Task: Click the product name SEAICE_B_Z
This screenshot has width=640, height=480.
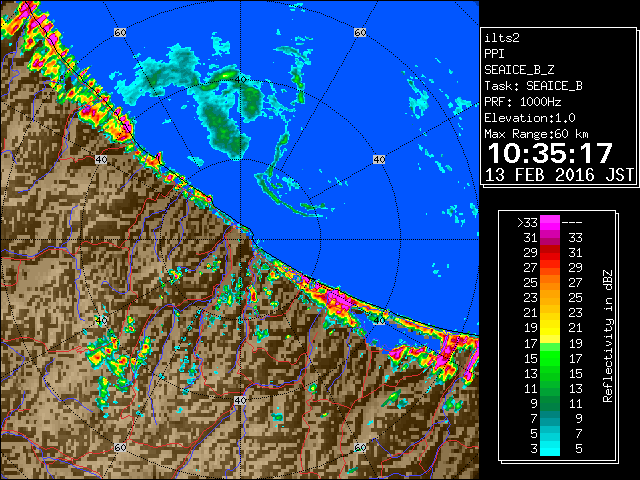Action: click(x=519, y=70)
